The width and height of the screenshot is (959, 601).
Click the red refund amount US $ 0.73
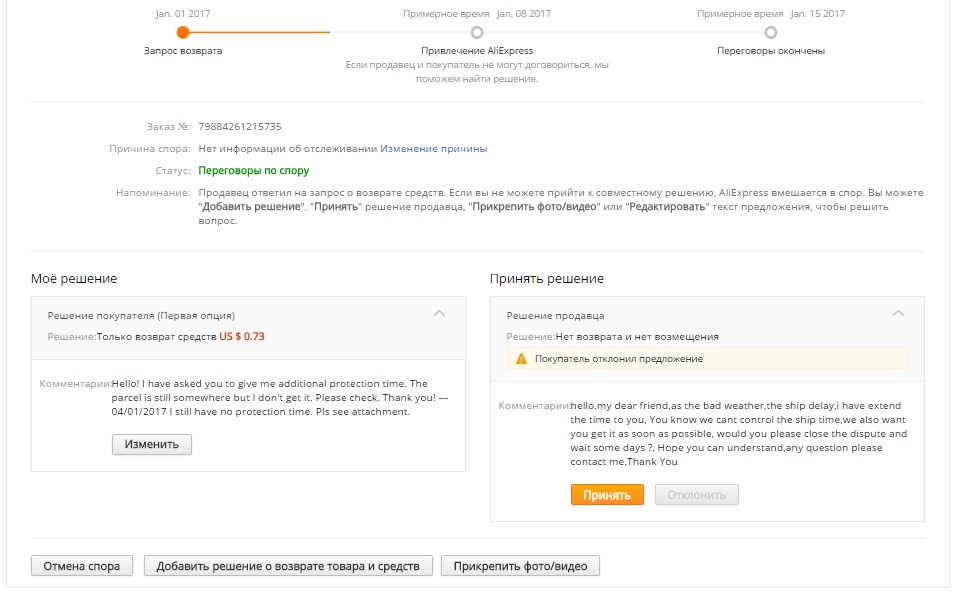242,337
